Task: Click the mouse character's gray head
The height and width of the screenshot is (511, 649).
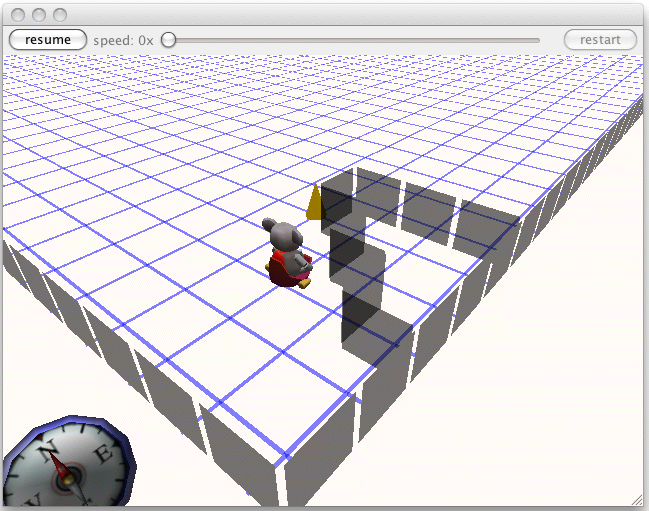Action: click(283, 234)
